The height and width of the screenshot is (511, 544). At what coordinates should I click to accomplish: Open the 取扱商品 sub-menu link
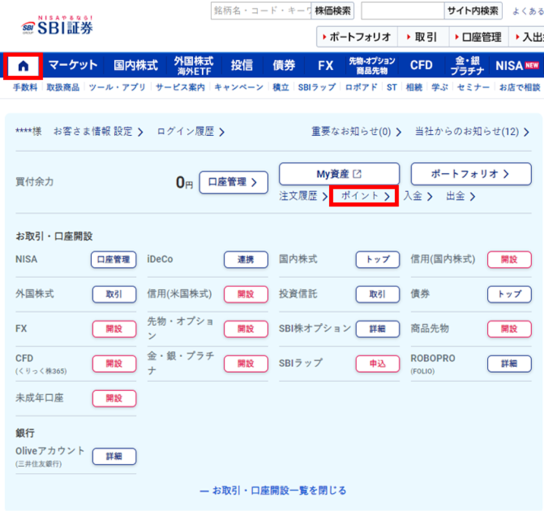click(x=63, y=87)
